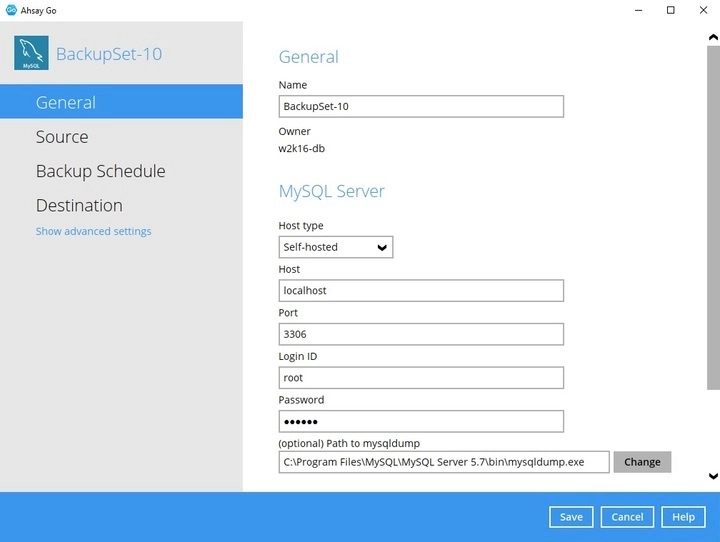Click the Password input field

pos(421,422)
